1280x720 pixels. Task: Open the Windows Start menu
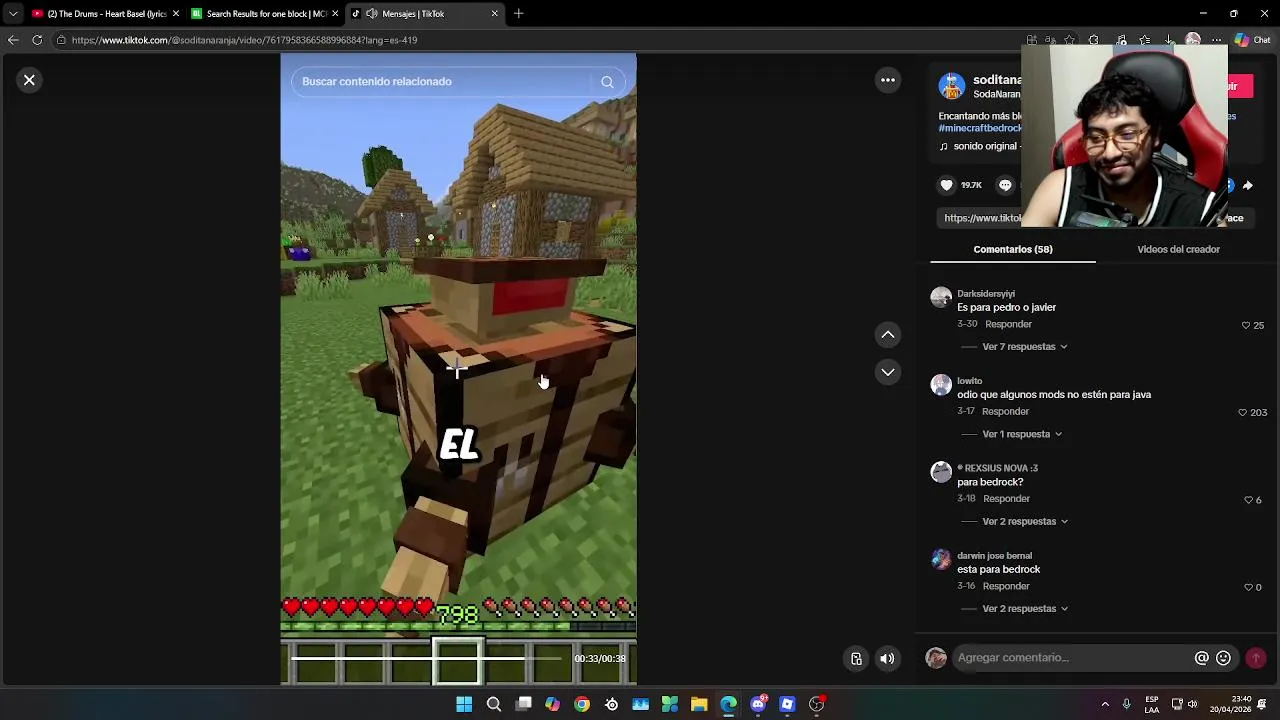pyautogui.click(x=464, y=704)
